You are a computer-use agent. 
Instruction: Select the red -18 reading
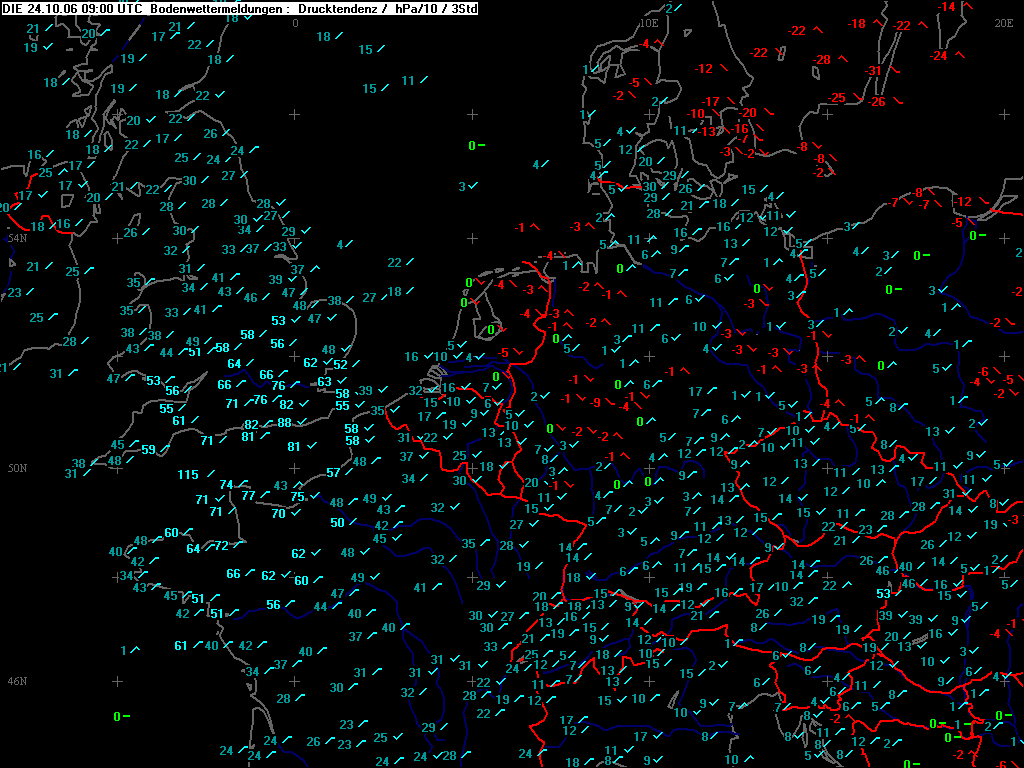pos(856,24)
